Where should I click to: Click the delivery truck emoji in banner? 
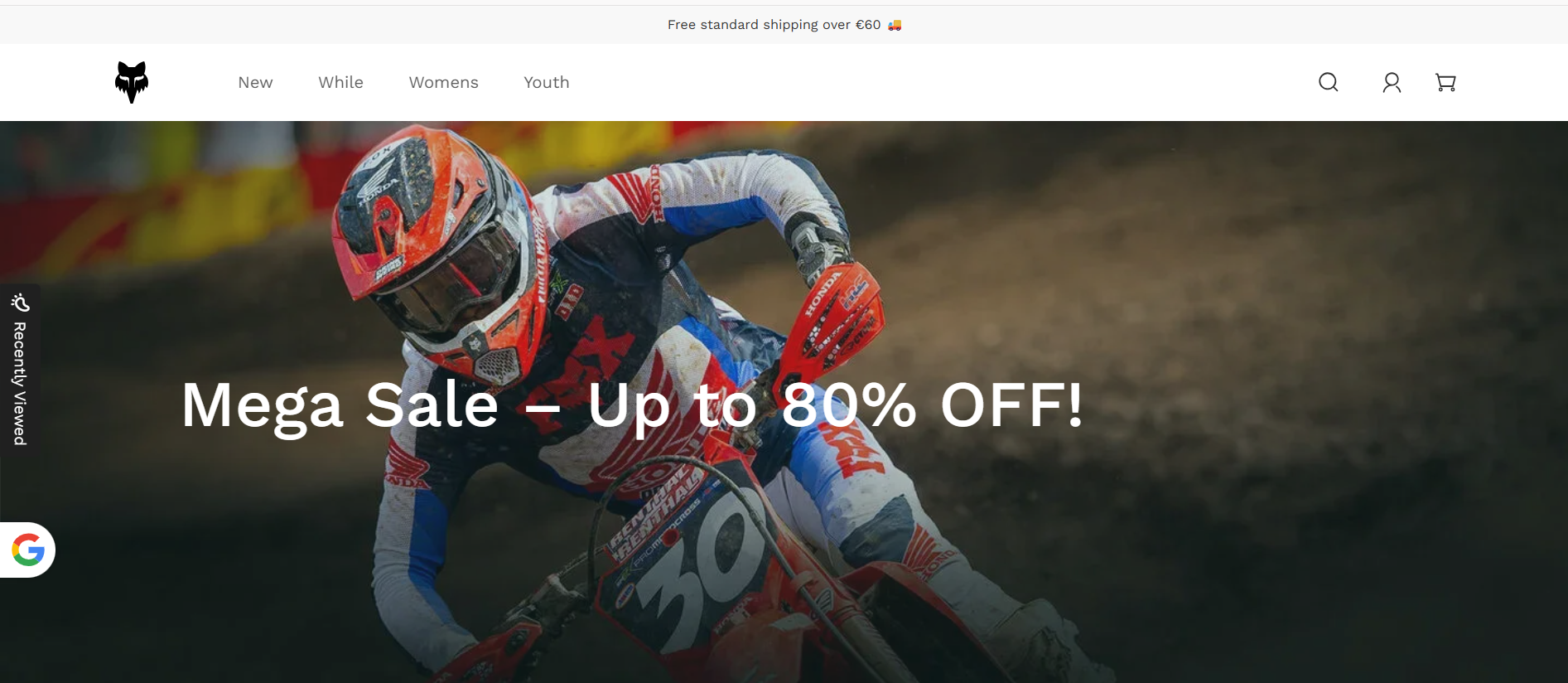[x=895, y=25]
